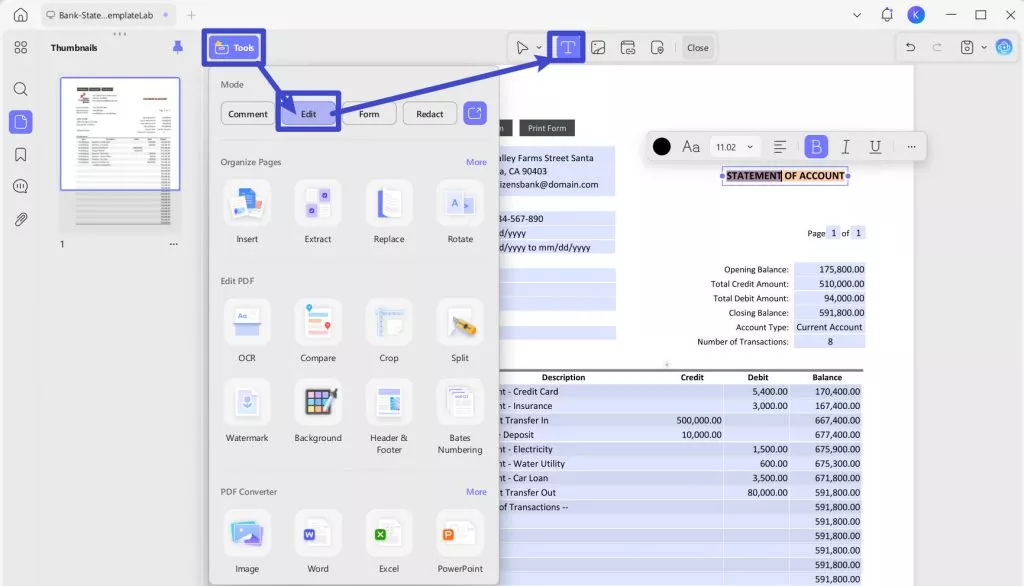Pin the Thumbnails panel

[178, 47]
